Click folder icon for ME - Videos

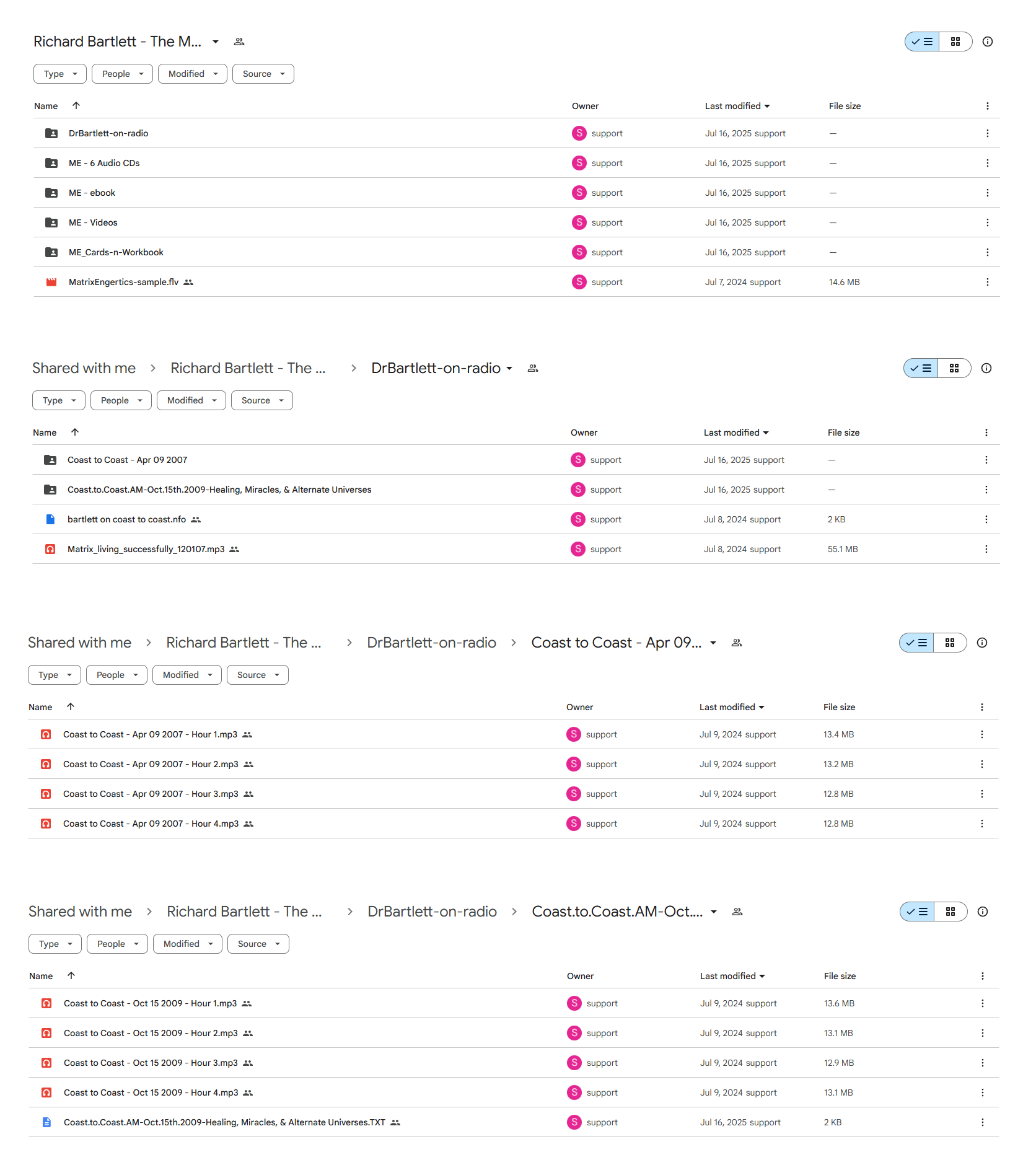coord(51,222)
